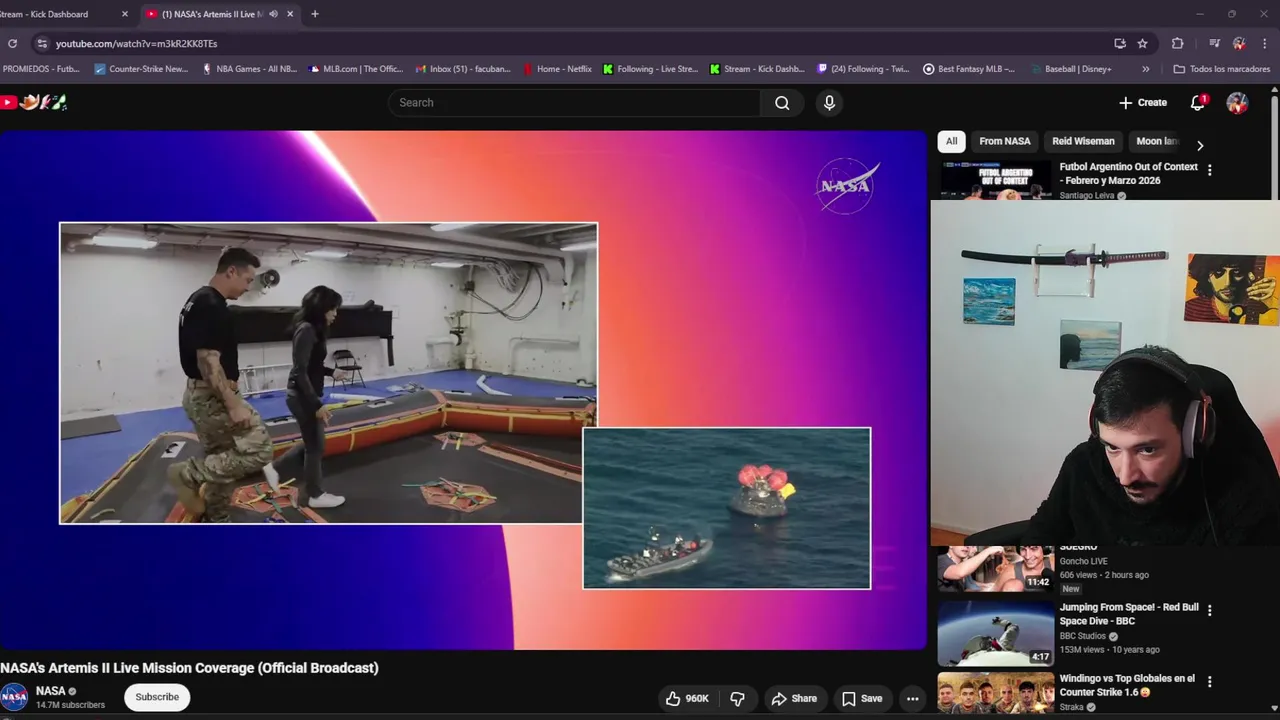Open the Goncho LIVE video thumbnail
The image size is (1280, 720).
click(x=996, y=568)
